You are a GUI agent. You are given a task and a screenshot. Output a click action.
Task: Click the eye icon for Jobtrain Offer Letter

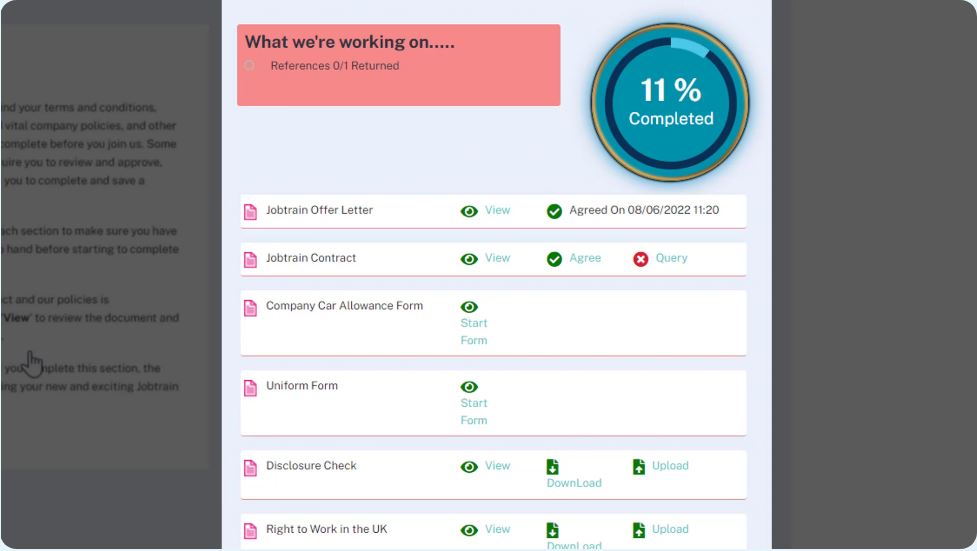(469, 211)
